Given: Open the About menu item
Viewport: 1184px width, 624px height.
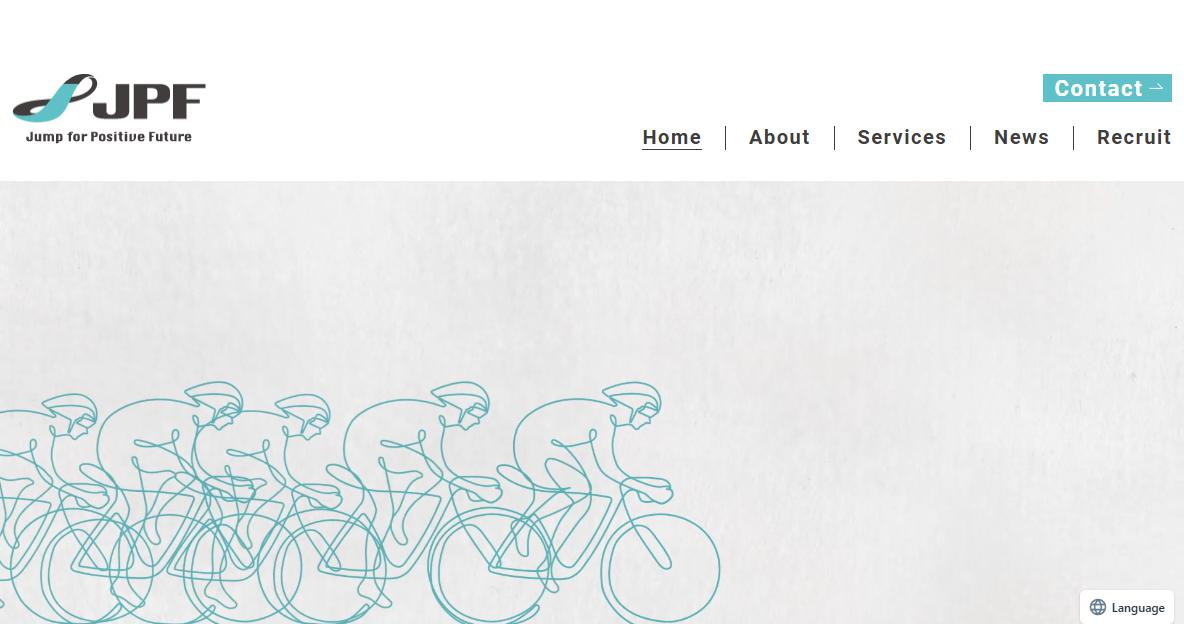Looking at the screenshot, I should coord(779,137).
